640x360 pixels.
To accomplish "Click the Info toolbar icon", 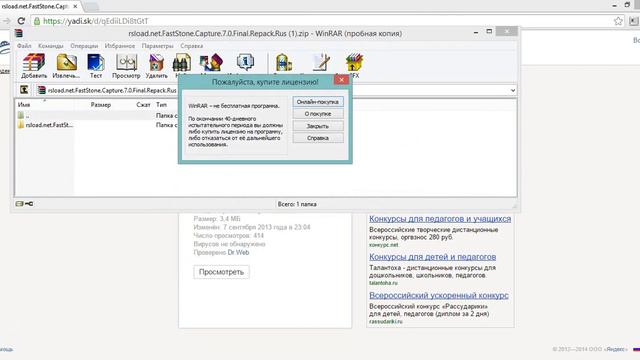I will [245, 63].
